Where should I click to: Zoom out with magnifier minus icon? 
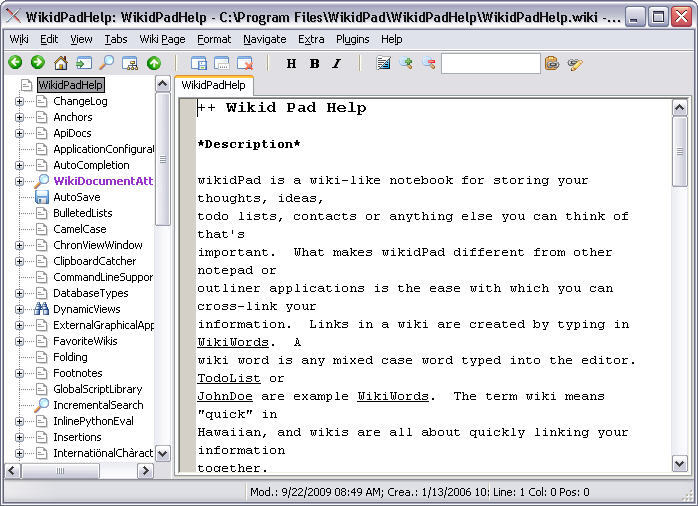(x=429, y=63)
